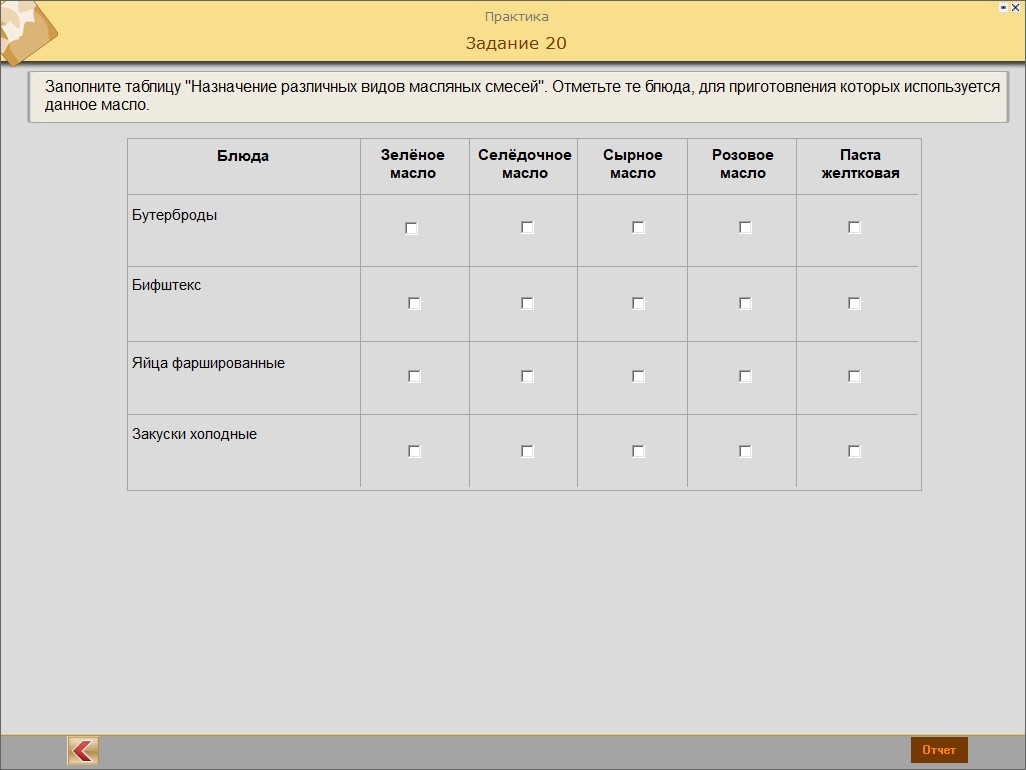The width and height of the screenshot is (1026, 770).
Task: Mark Паста желтковая for Бифштекс
Action: tap(854, 303)
